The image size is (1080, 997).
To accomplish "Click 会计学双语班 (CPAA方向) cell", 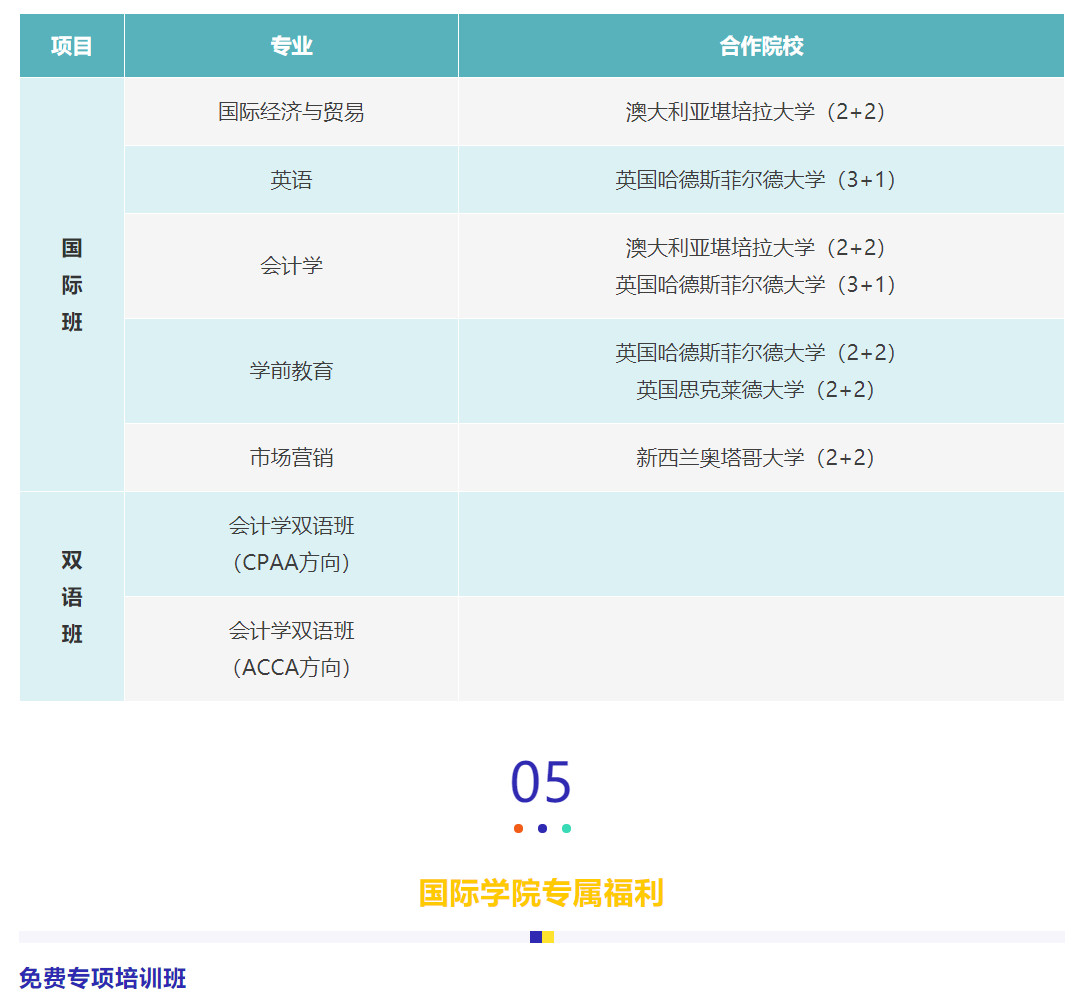I will (291, 544).
